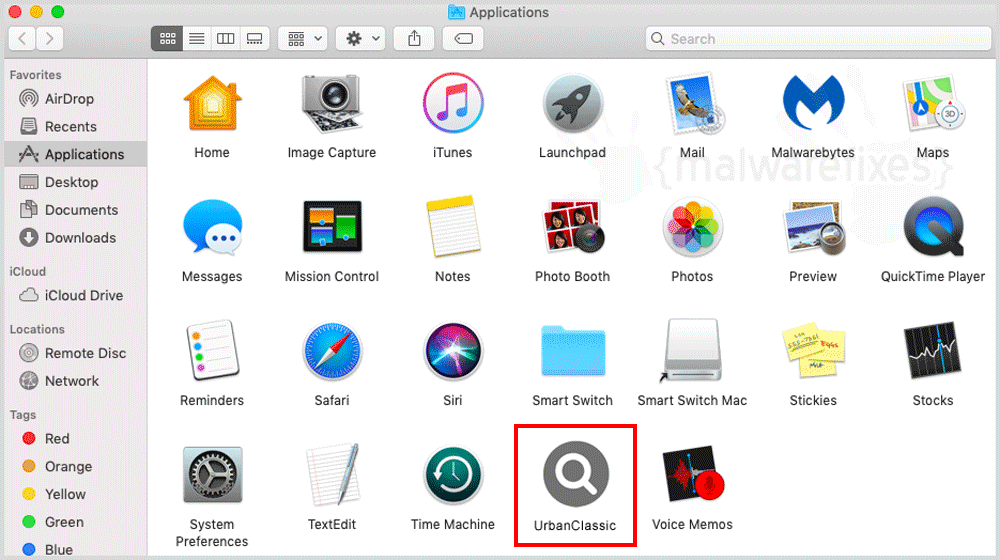Select the Smart Switch Mac alias
Viewport: 1000px width, 560px height.
click(x=693, y=351)
